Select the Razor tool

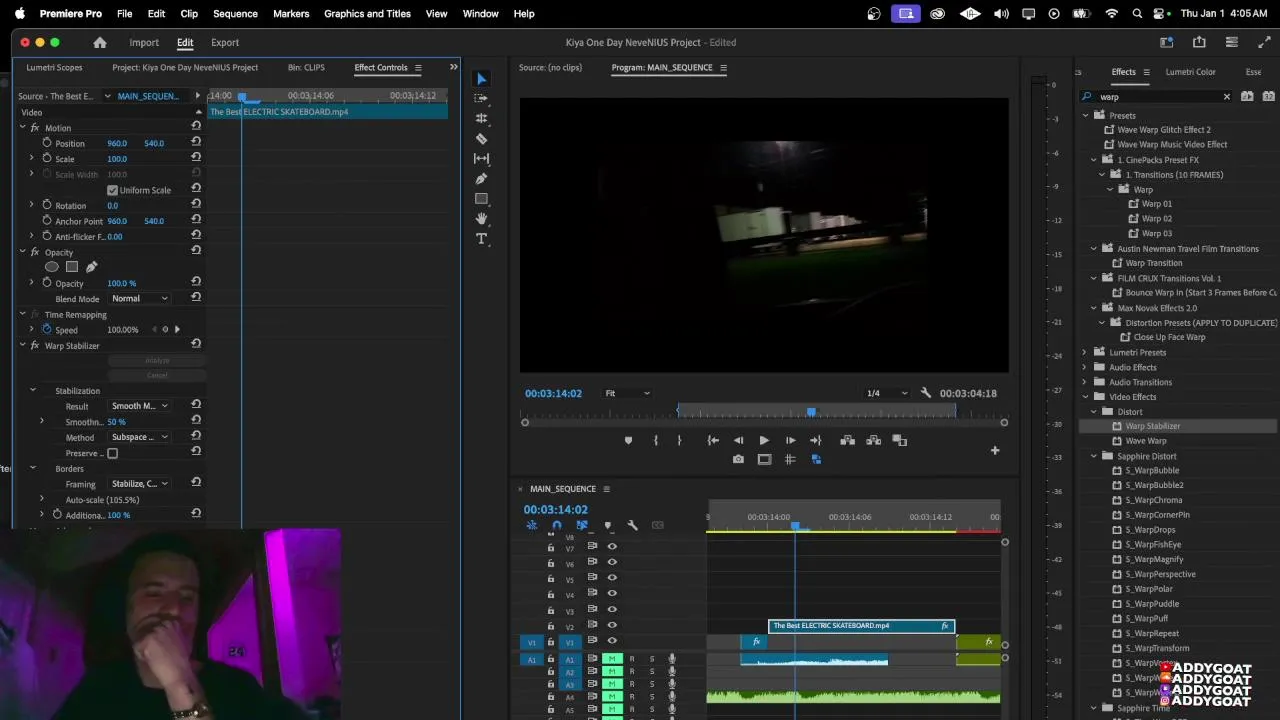tap(481, 139)
